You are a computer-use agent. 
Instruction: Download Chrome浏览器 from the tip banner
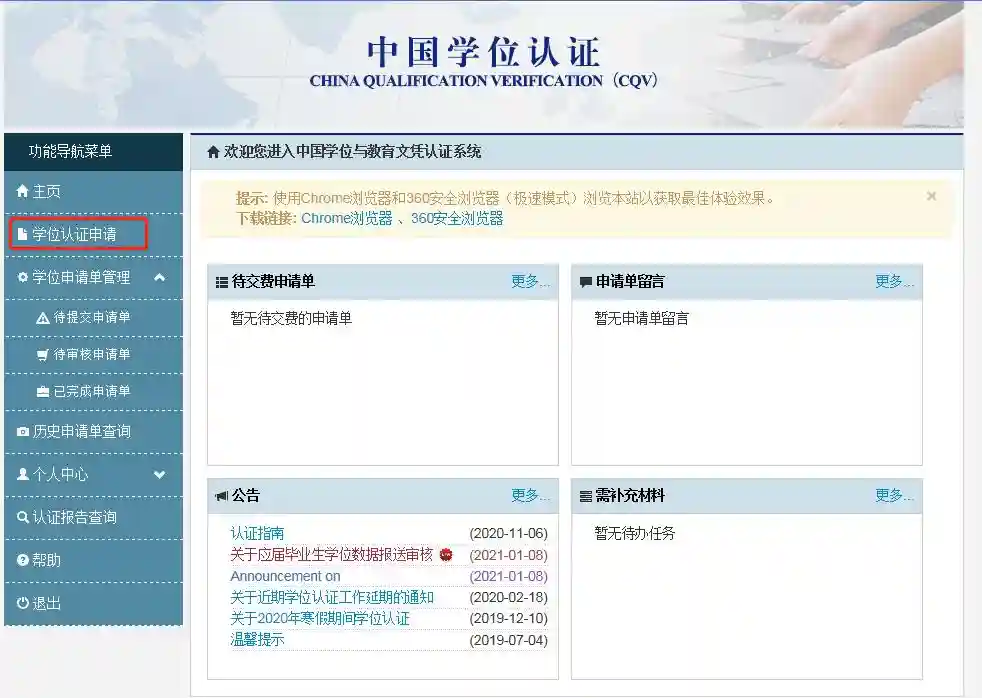(347, 218)
